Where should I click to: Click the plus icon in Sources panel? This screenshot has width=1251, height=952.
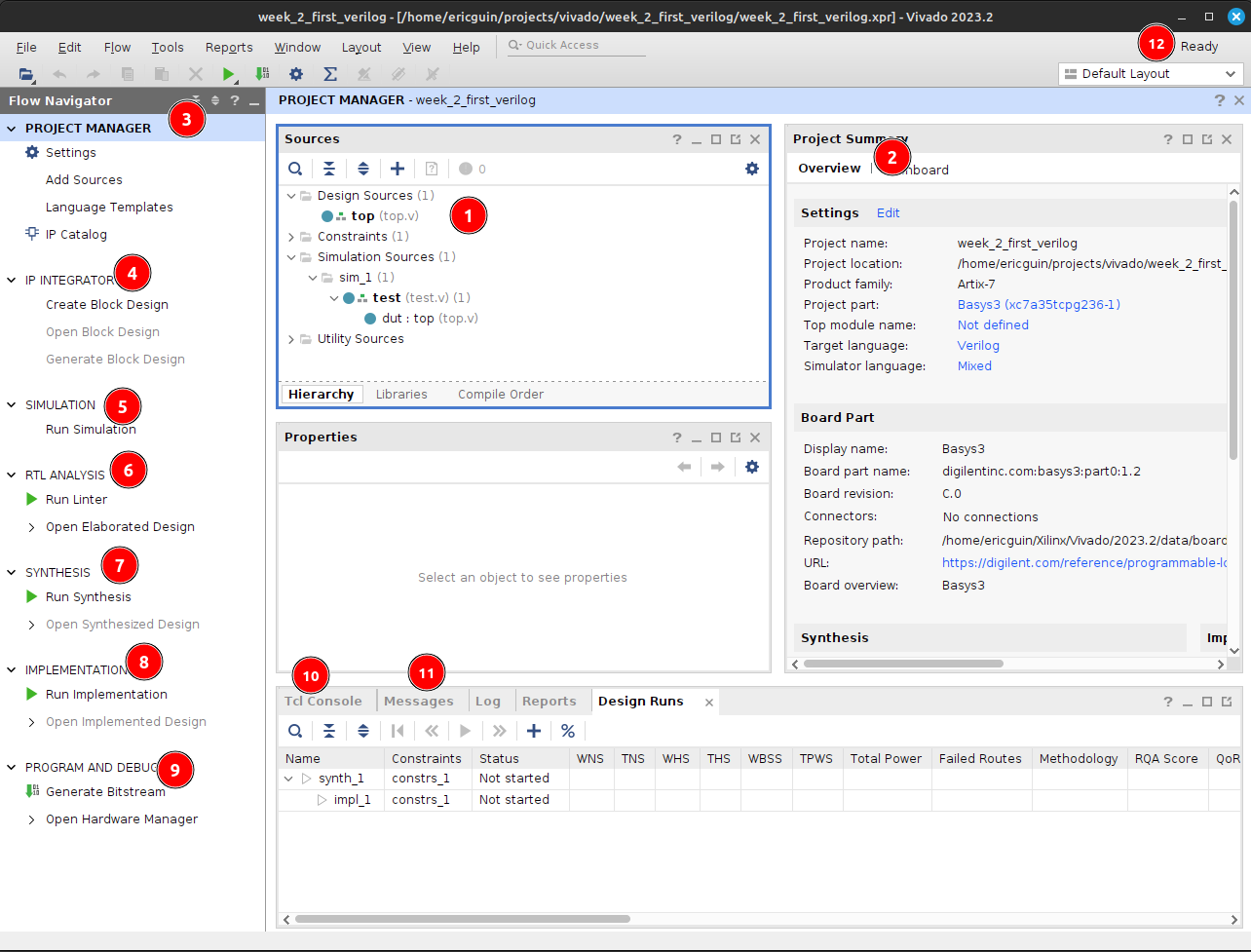[398, 169]
